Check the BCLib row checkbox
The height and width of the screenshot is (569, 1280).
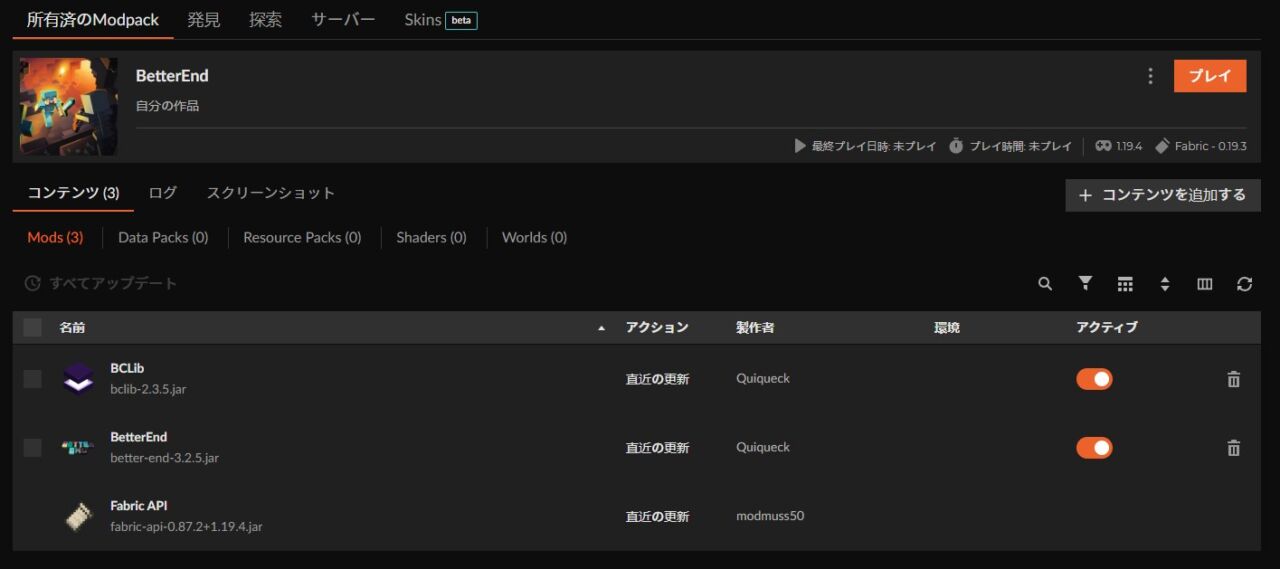pos(33,379)
